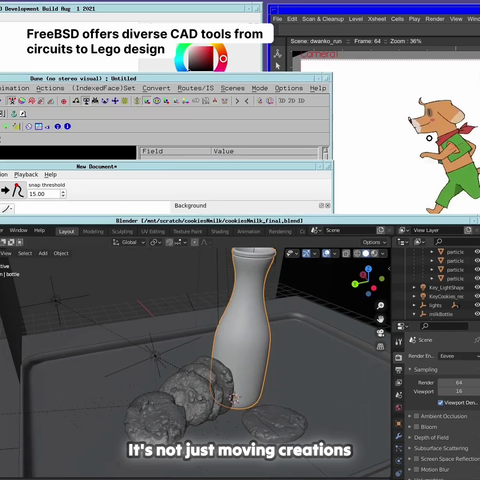Open the Add menu in Blender viewport
The height and width of the screenshot is (480, 480).
43,253
